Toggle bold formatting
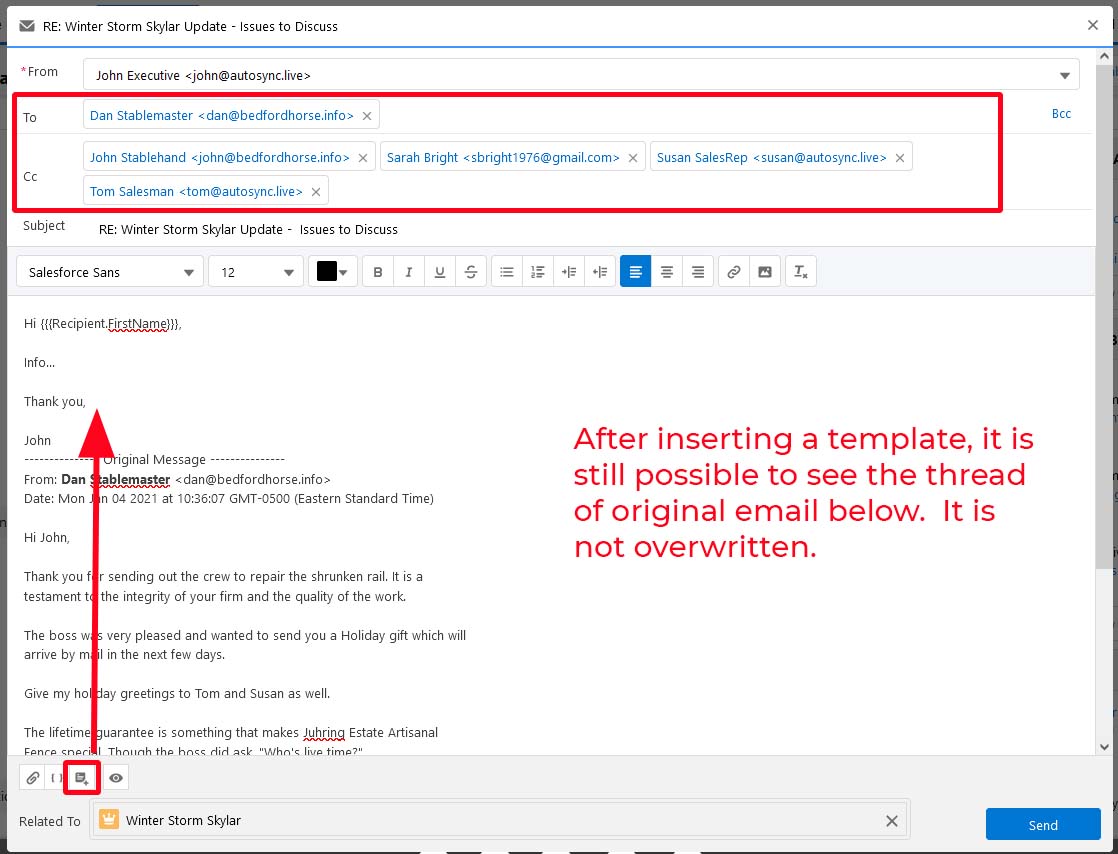The width and height of the screenshot is (1118, 854). [x=378, y=272]
